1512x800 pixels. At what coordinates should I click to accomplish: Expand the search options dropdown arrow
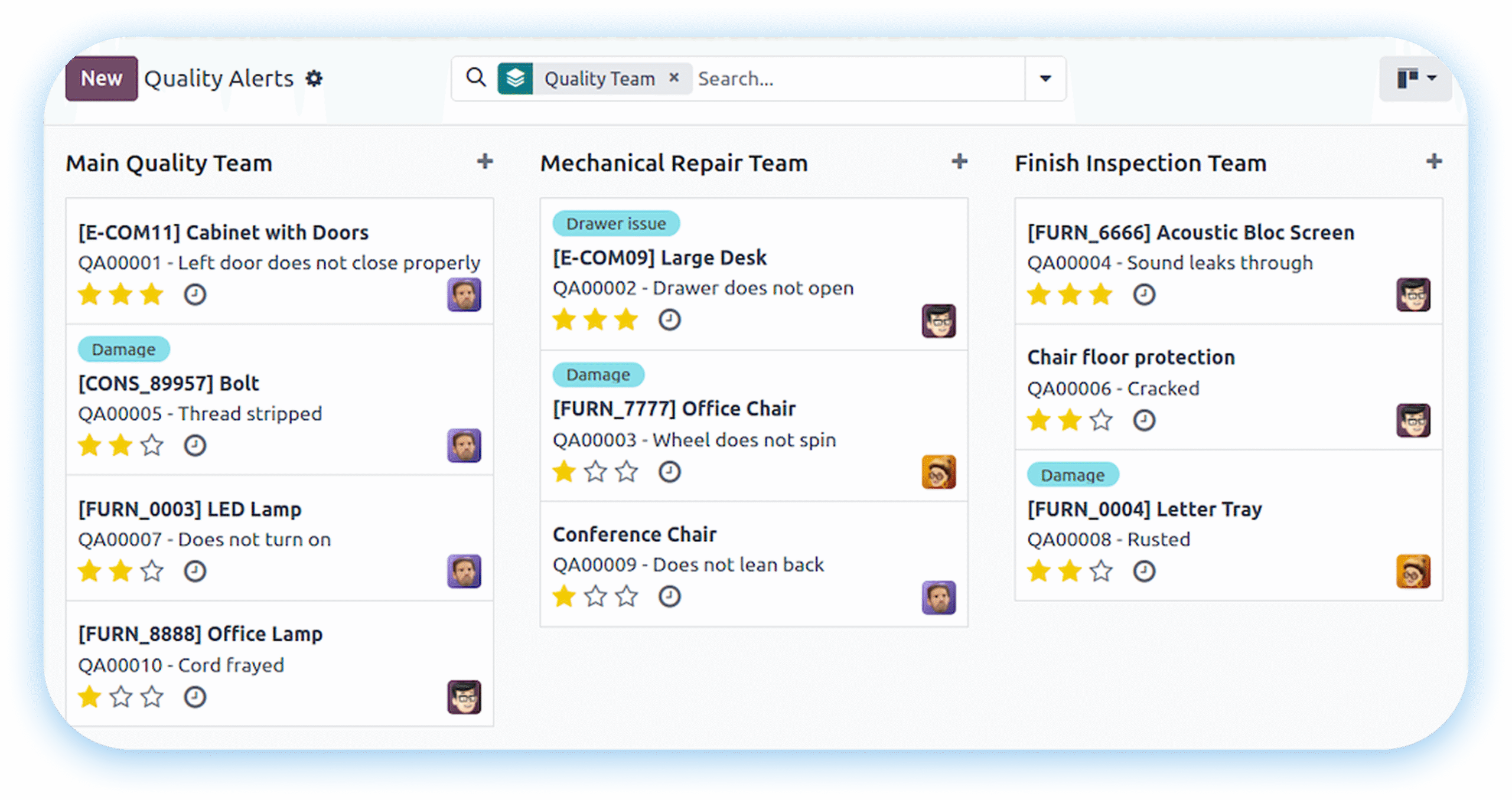1045,79
